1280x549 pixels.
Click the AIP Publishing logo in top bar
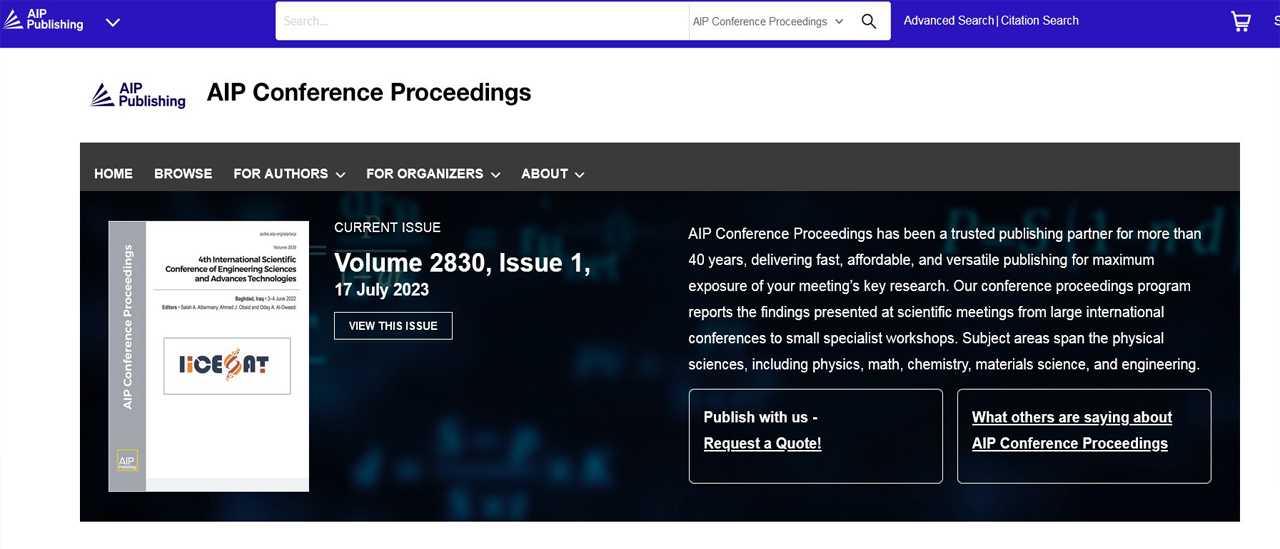click(x=44, y=20)
